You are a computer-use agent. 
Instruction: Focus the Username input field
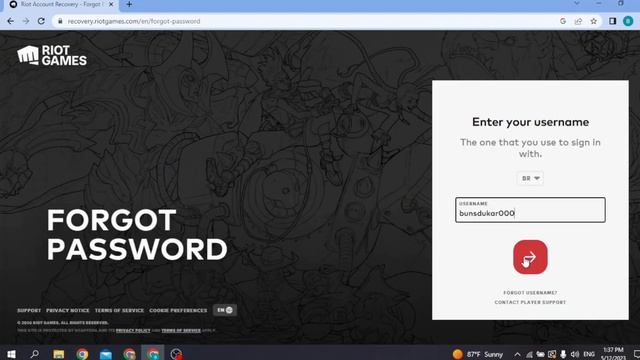click(530, 210)
